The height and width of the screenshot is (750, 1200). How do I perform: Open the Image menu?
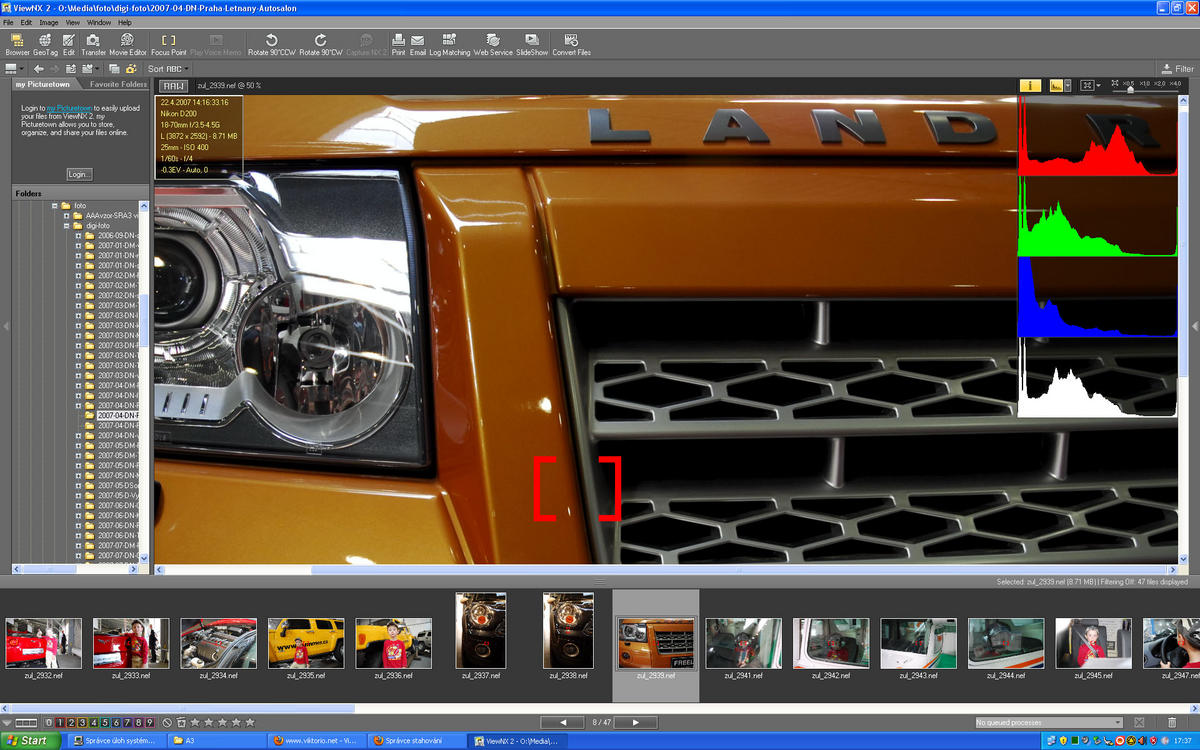(48, 22)
